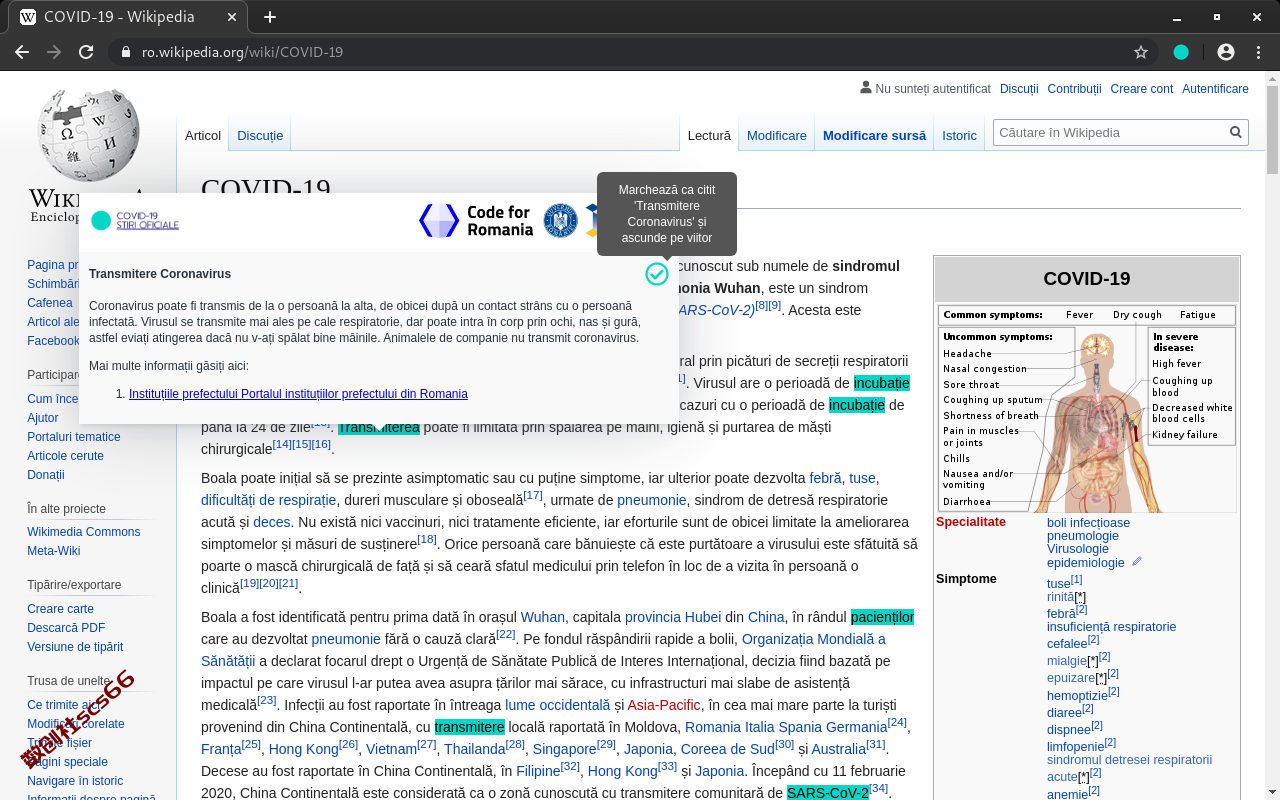Click the Creare cont link

[1141, 89]
